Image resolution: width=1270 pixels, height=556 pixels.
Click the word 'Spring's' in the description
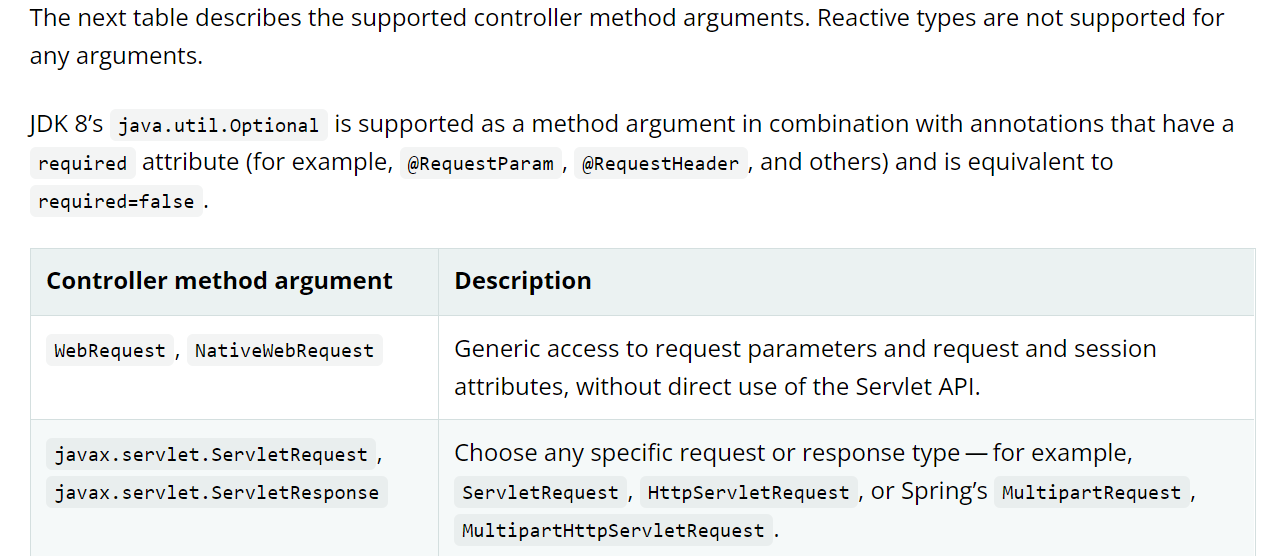coord(943,492)
